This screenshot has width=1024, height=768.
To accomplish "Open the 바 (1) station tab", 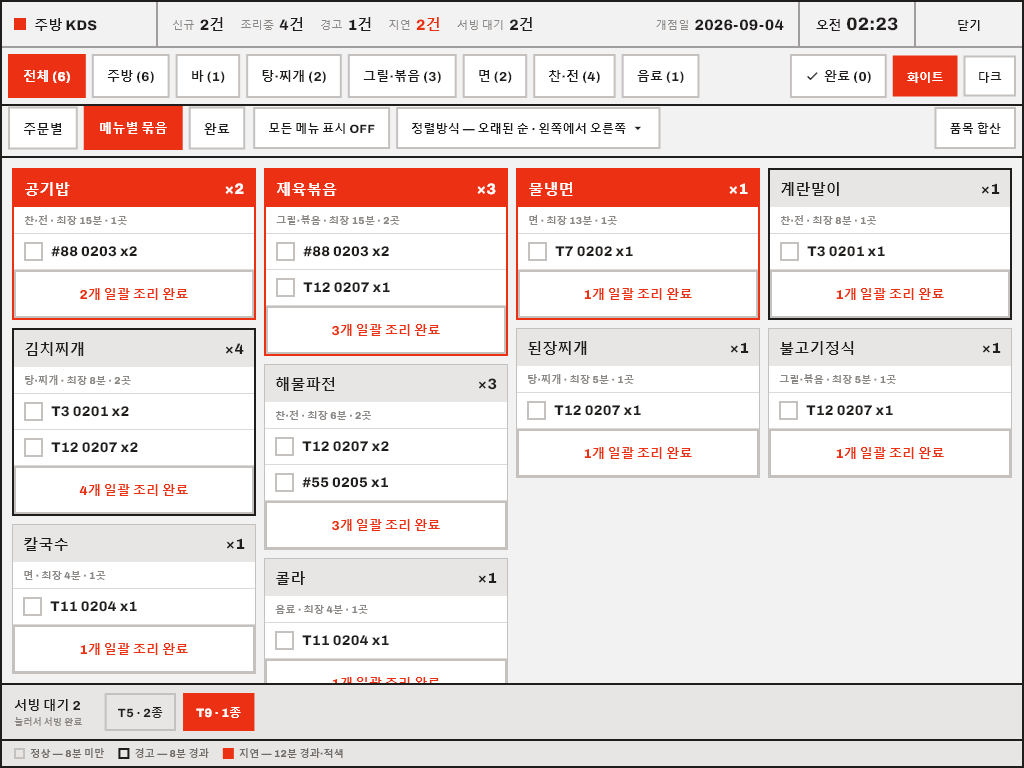I will [208, 76].
